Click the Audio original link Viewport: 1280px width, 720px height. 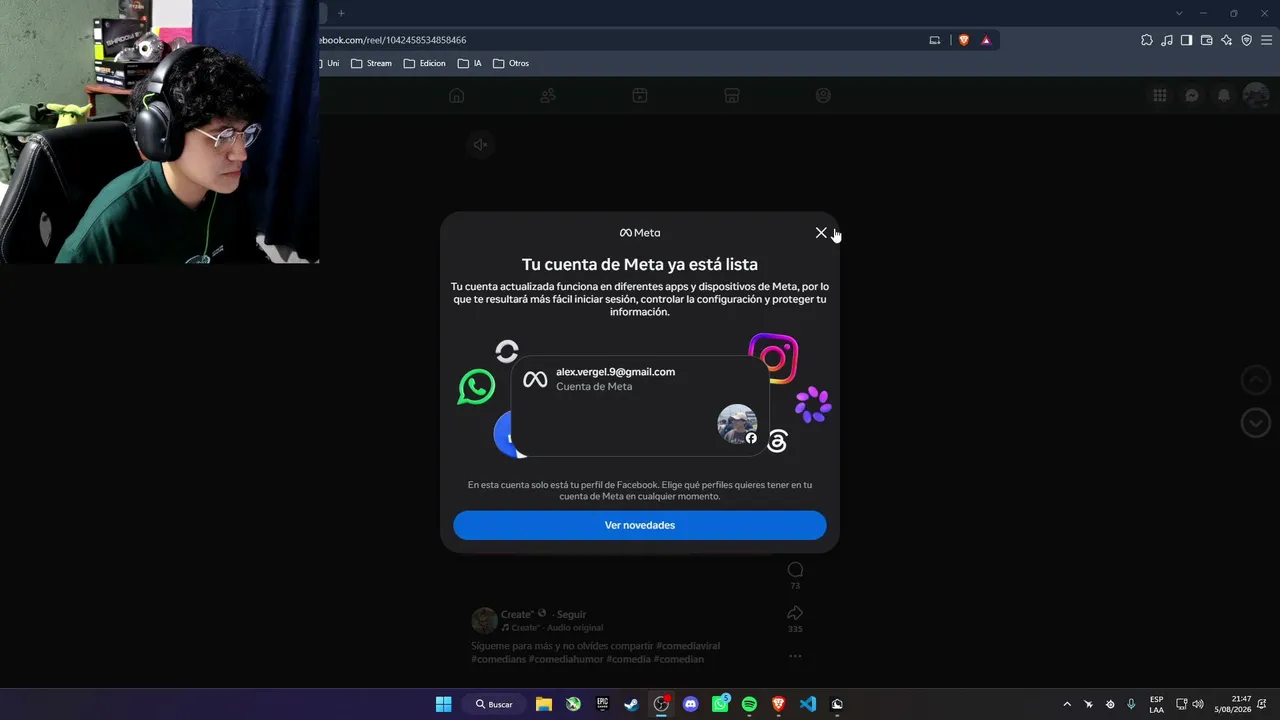point(575,628)
